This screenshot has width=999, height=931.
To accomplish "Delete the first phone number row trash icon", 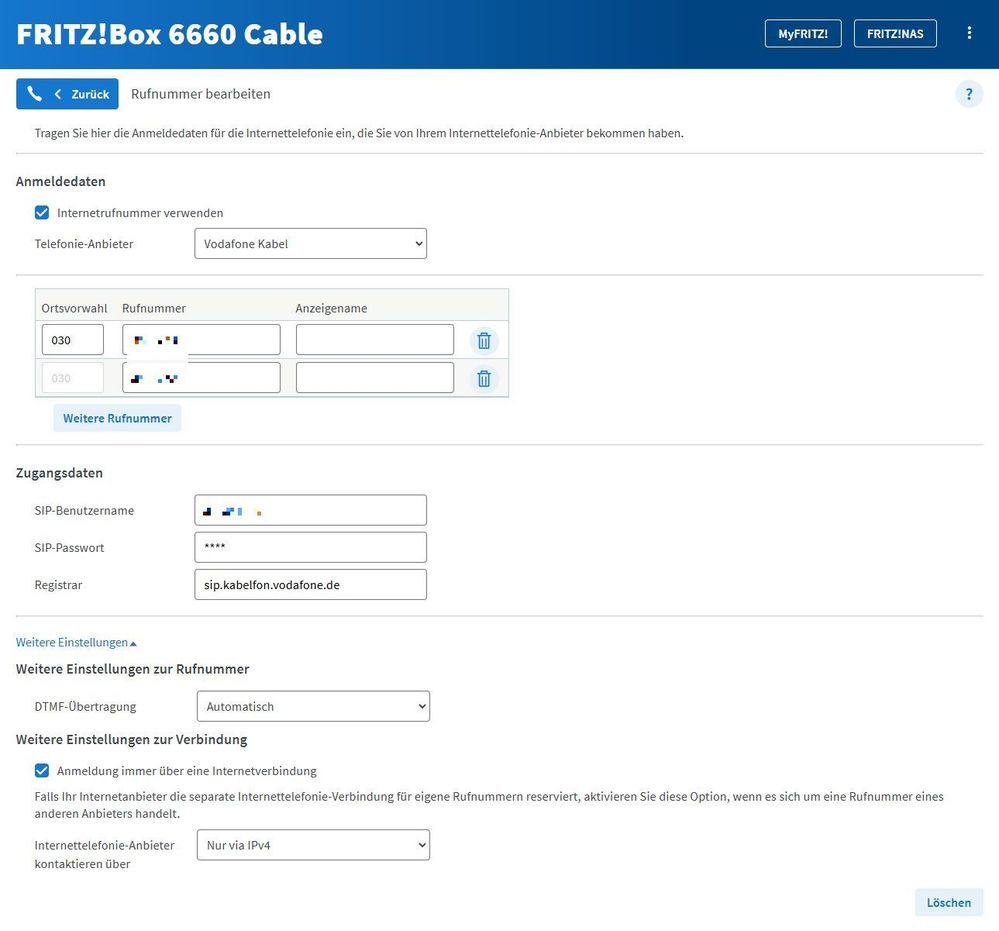I will [484, 340].
